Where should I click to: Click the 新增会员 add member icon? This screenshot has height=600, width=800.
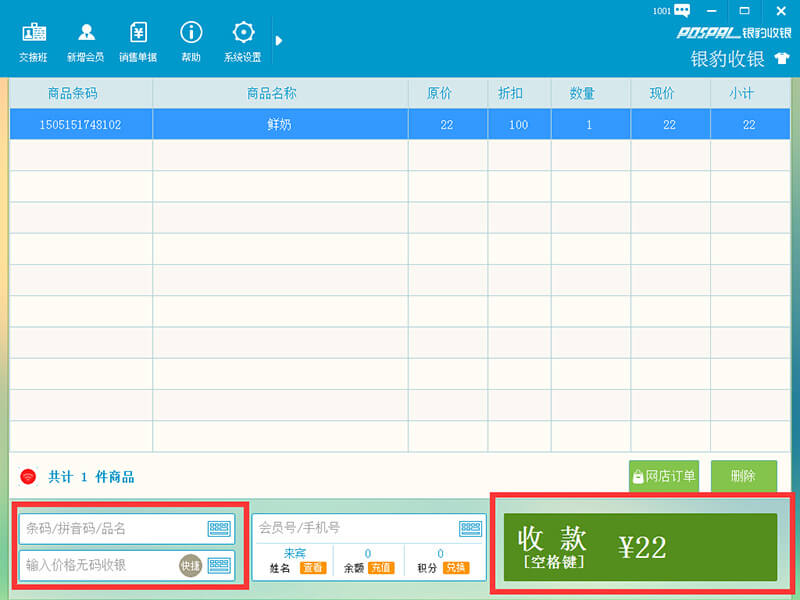[86, 41]
